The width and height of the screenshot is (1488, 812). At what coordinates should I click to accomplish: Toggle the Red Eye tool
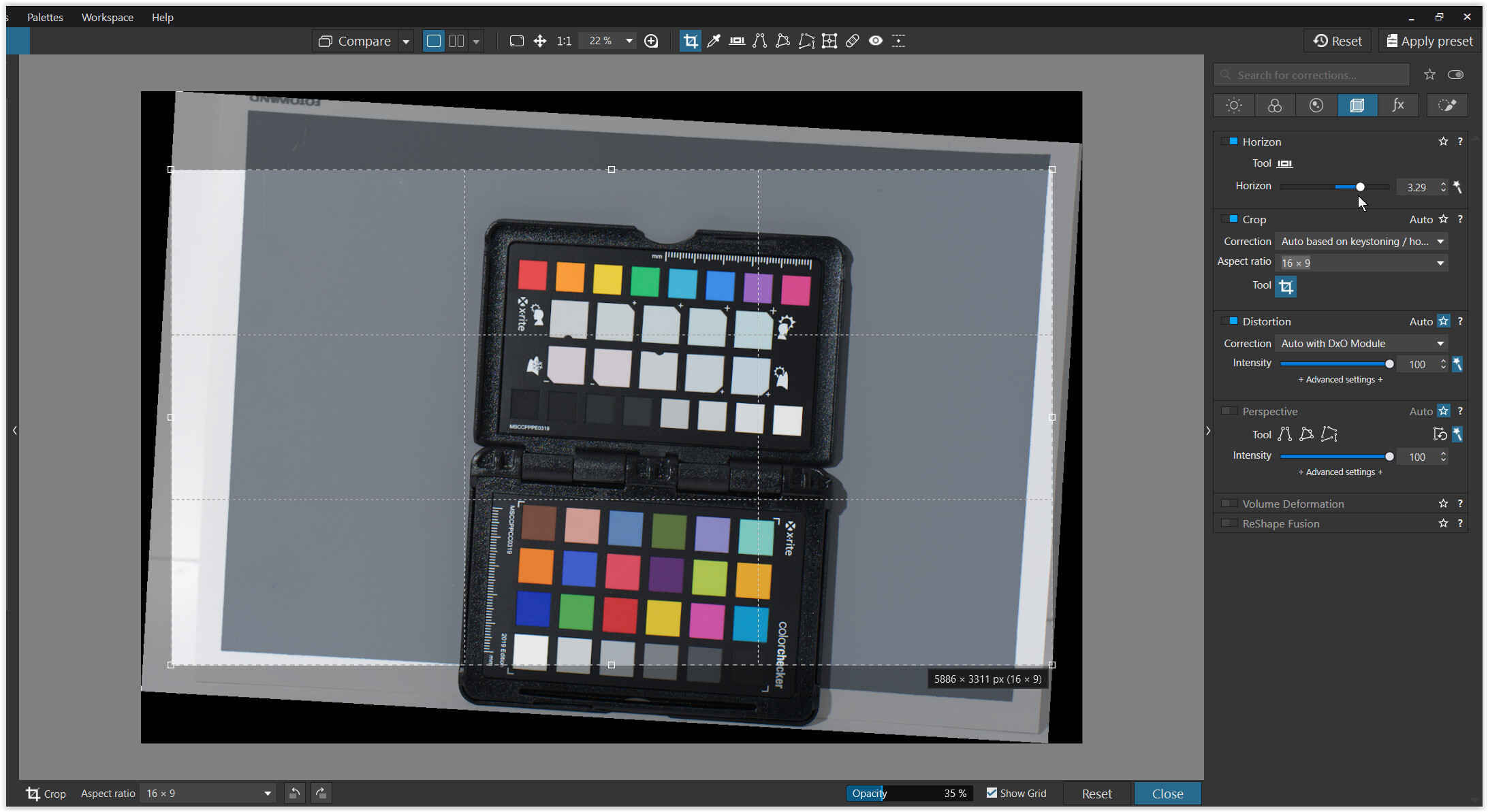(x=876, y=41)
